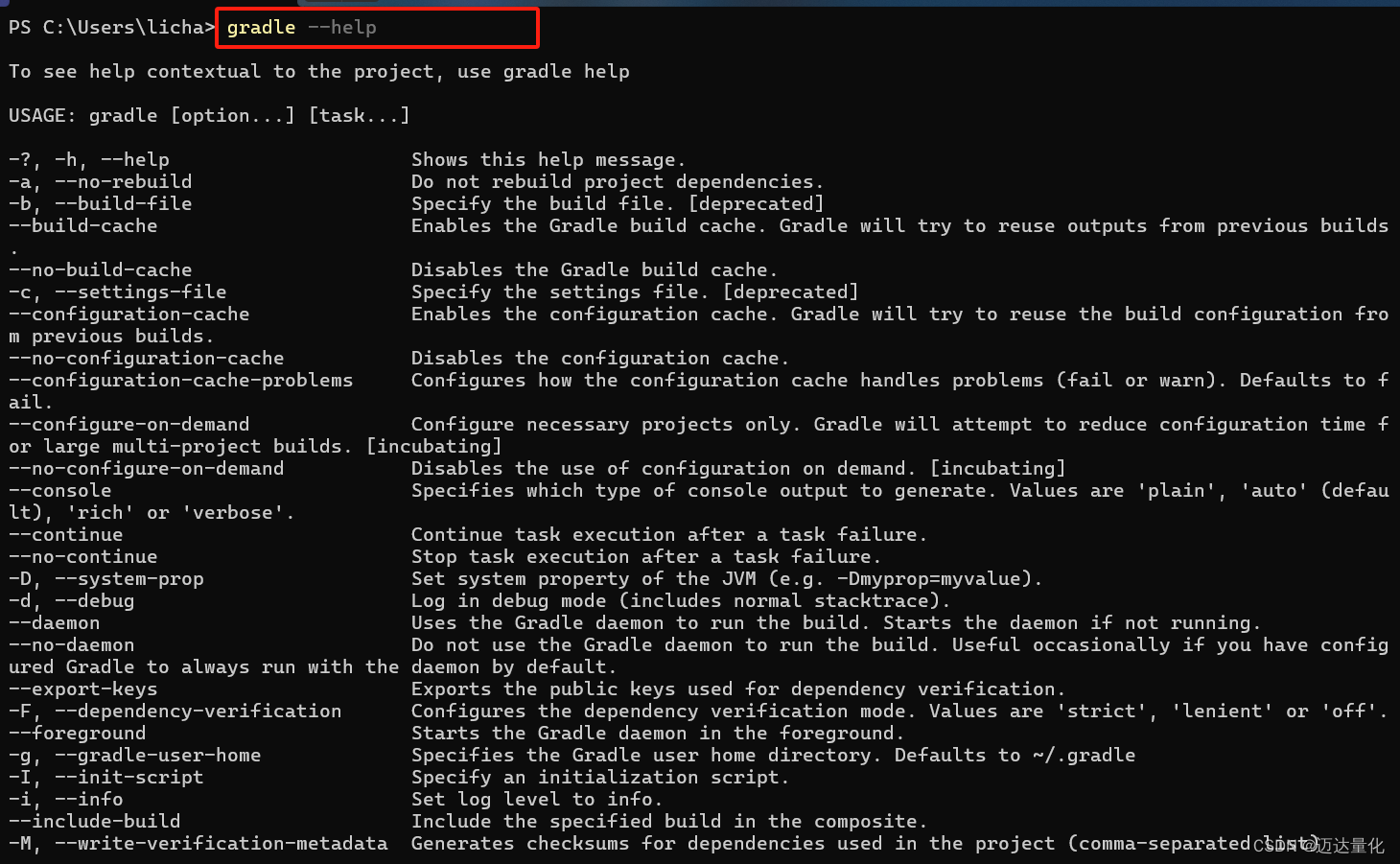Click 'Set log level to info.'
This screenshot has width=1400, height=864.
537,800
